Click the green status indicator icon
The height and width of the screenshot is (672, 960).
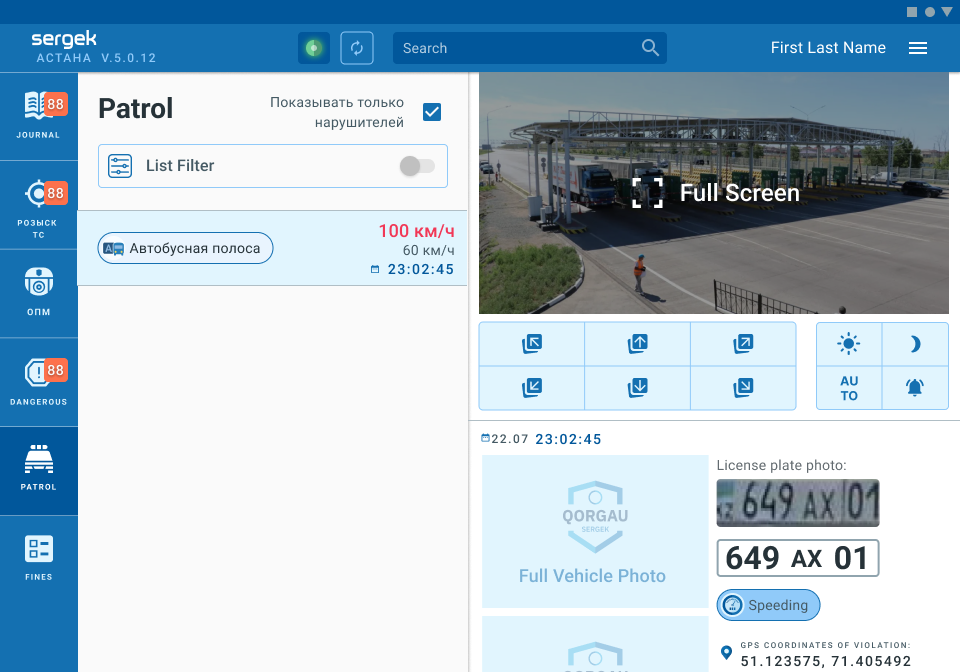click(314, 48)
